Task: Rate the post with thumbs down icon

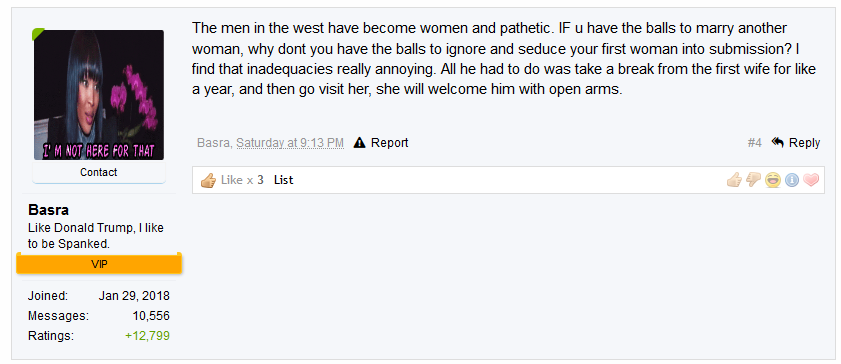Action: (753, 180)
